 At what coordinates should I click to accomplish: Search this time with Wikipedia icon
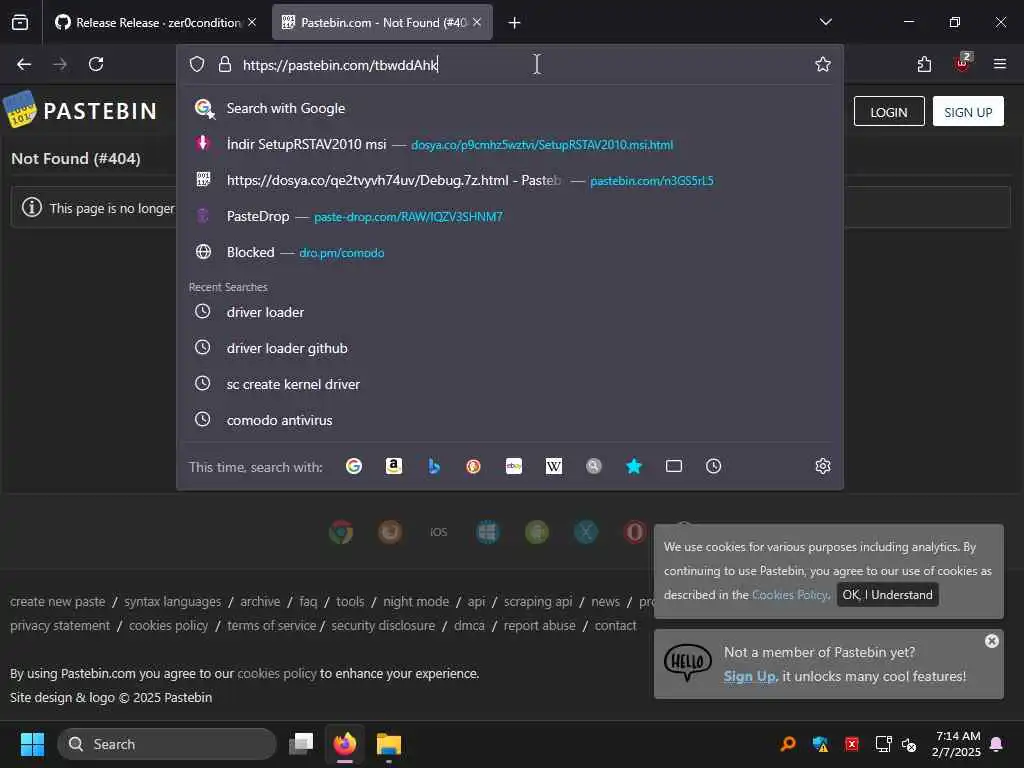pos(554,466)
